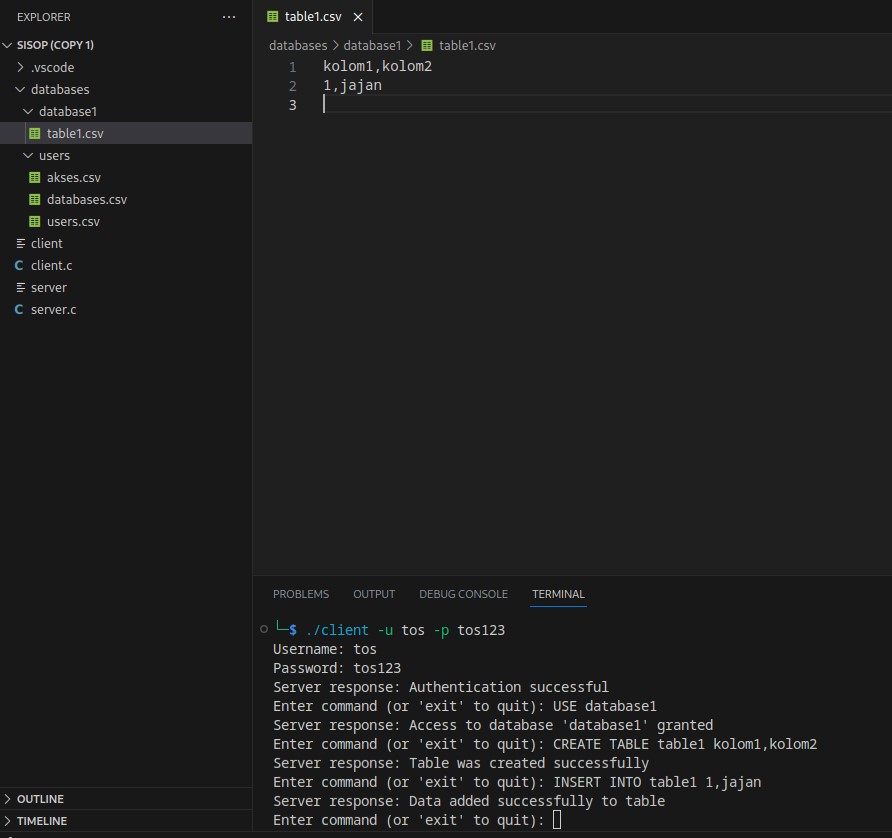Collapse the database1 folder chevron

point(28,112)
